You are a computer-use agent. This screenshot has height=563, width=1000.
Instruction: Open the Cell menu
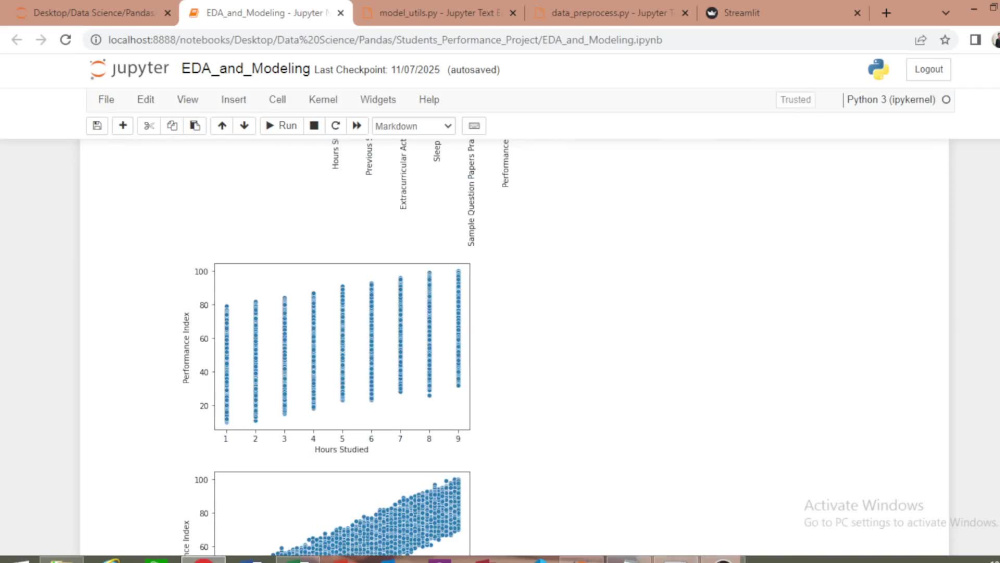pos(277,99)
